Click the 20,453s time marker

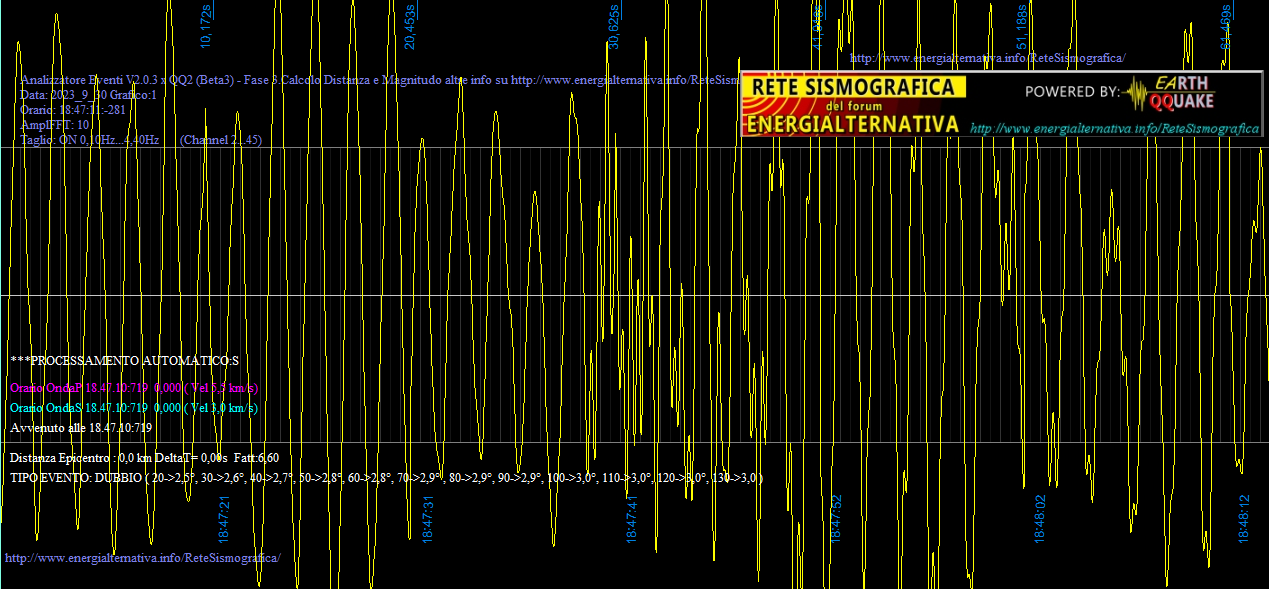[410, 27]
